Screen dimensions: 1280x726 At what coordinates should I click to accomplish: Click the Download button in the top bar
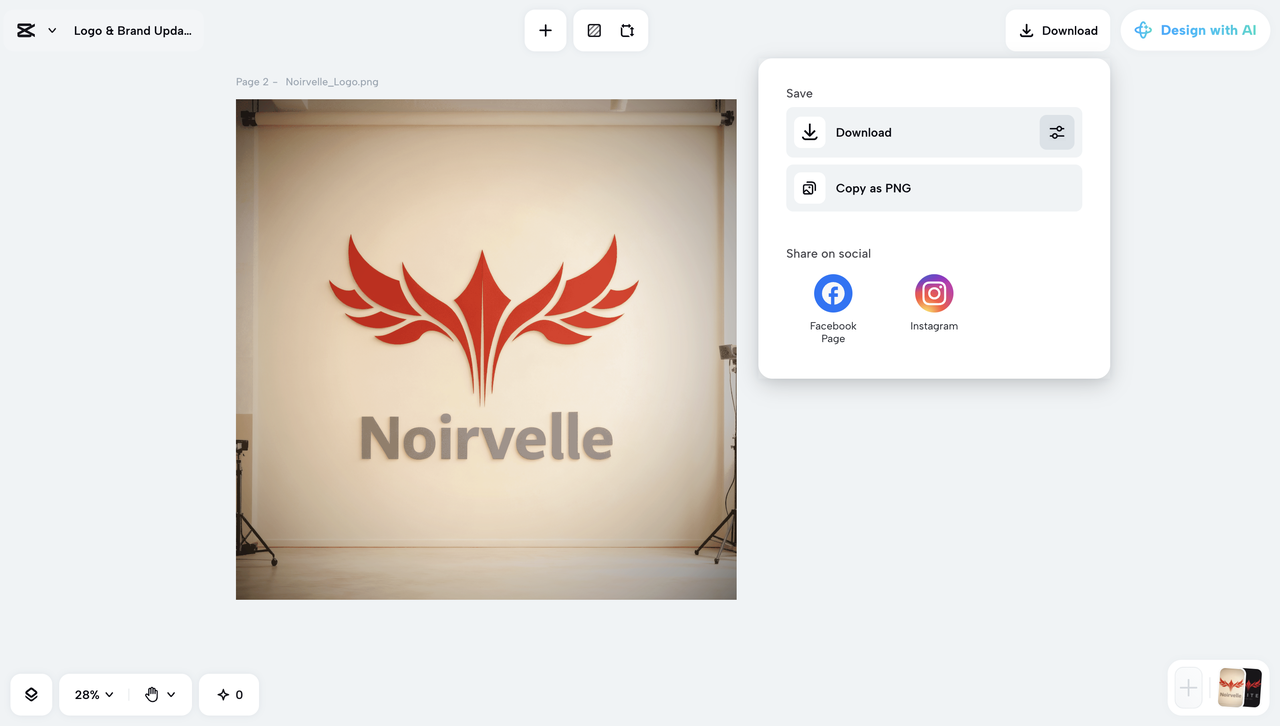[x=1057, y=30]
